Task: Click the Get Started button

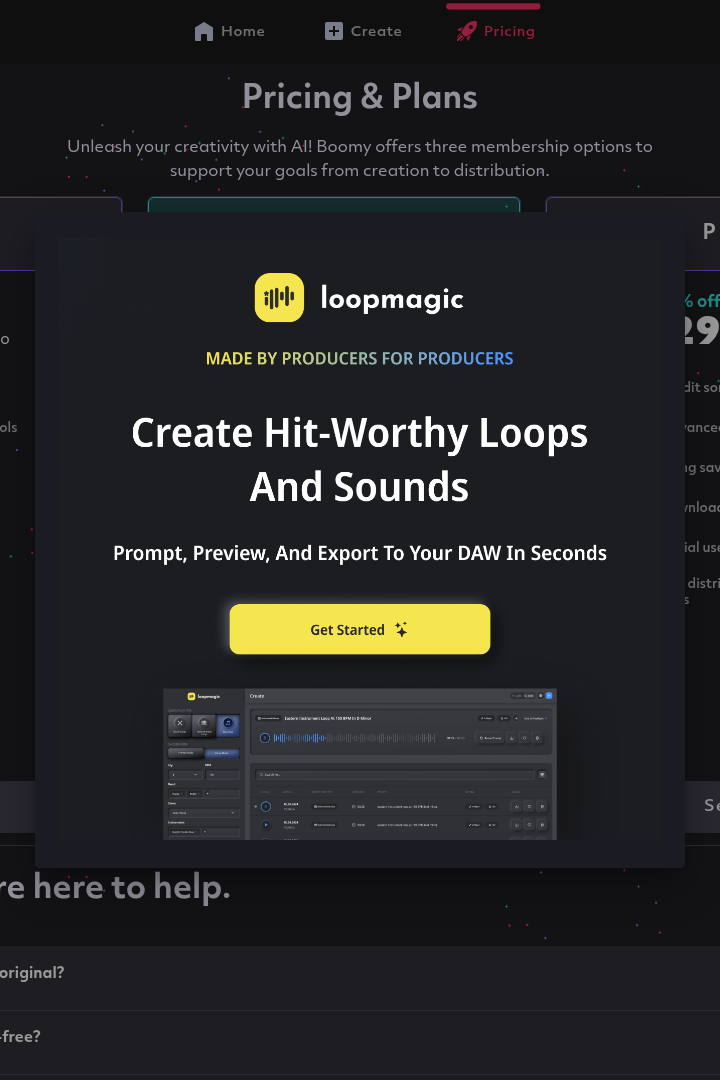Action: [x=360, y=629]
